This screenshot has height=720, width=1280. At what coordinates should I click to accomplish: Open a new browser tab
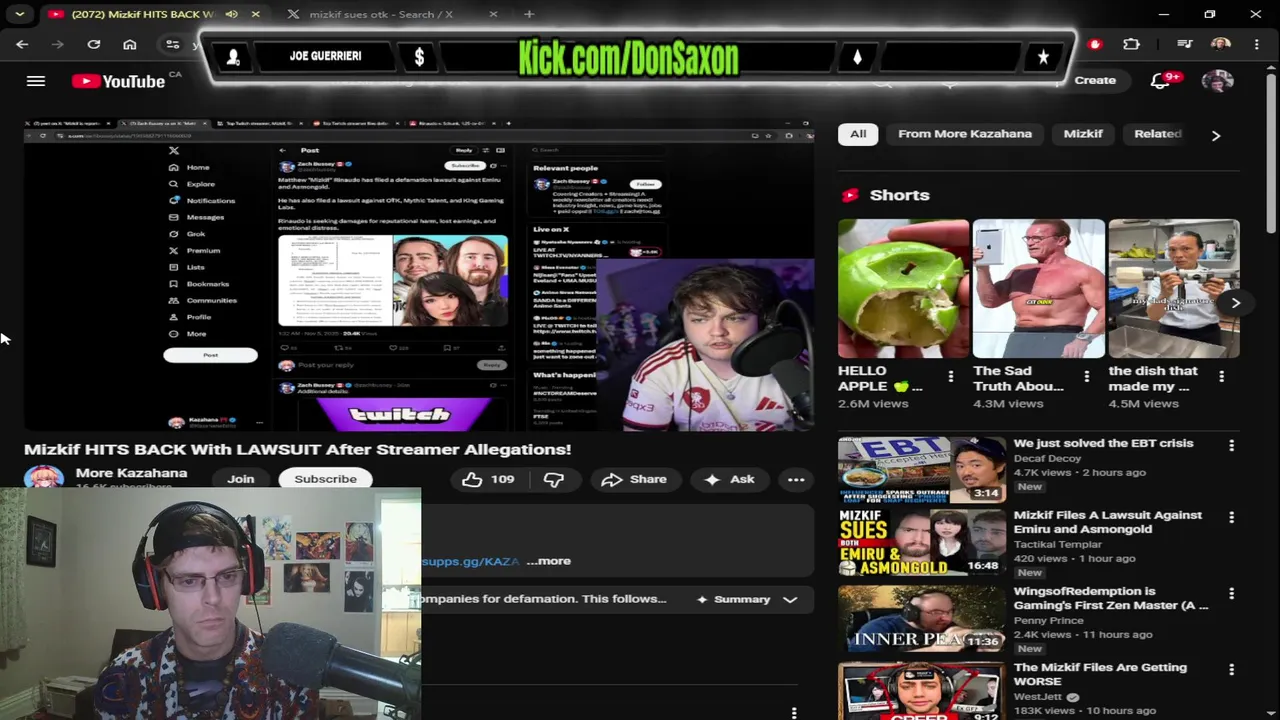(x=529, y=14)
